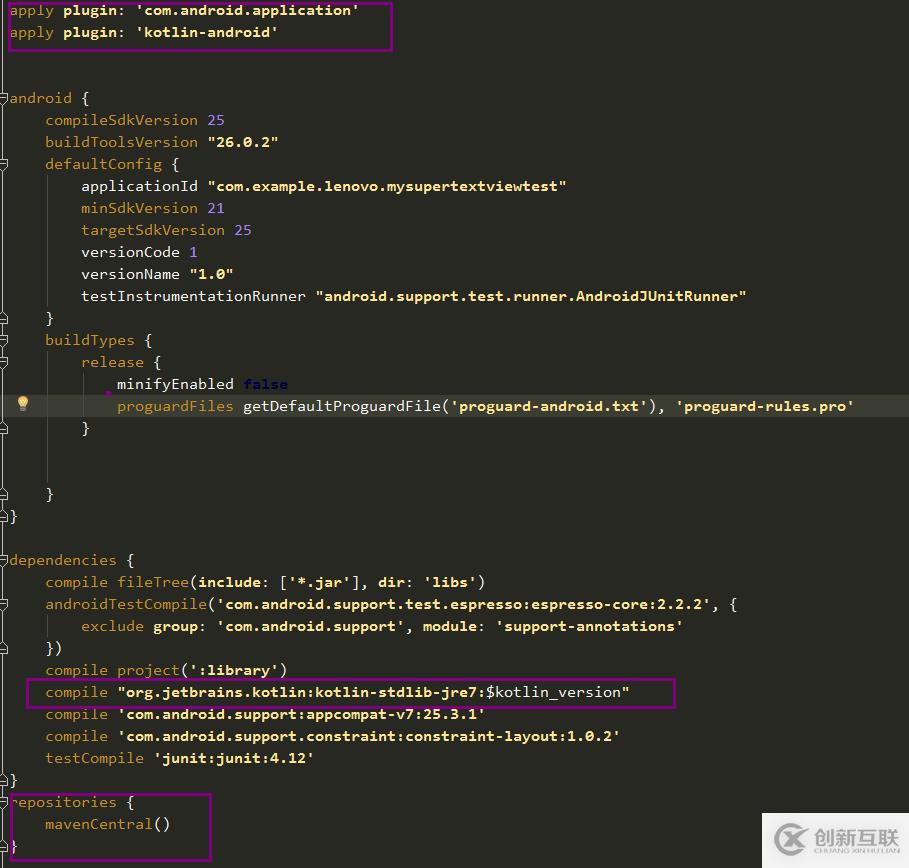Select the applicationId string value

pyautogui.click(x=390, y=185)
